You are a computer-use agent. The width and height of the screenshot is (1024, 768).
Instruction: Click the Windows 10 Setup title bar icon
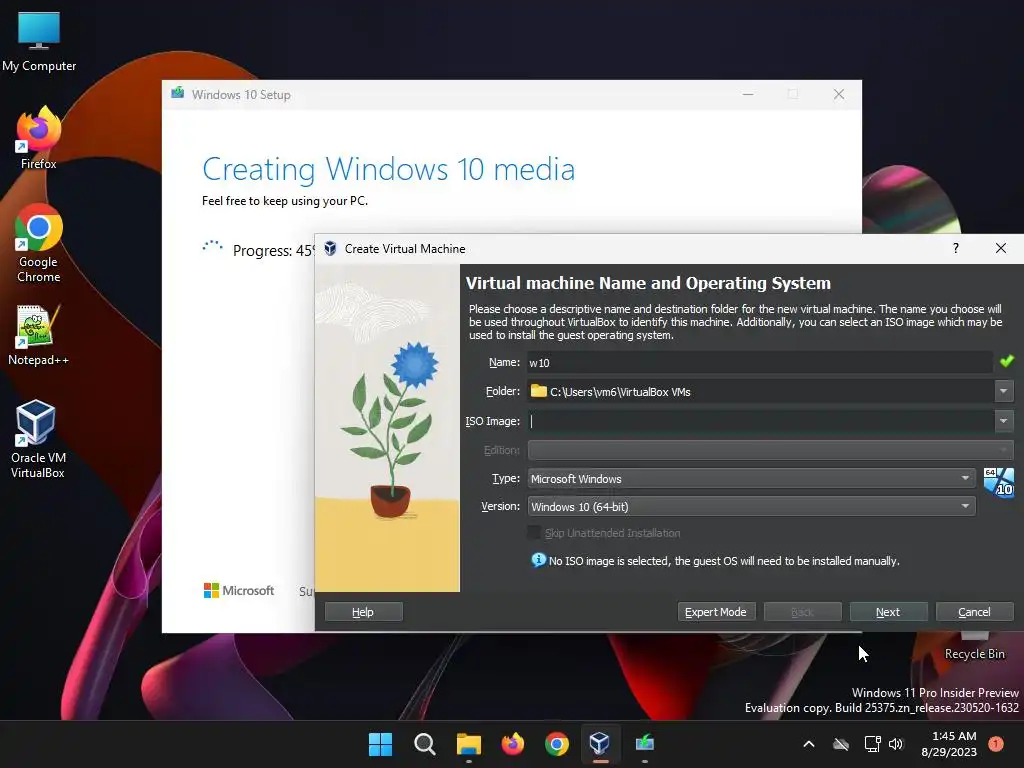[x=178, y=93]
